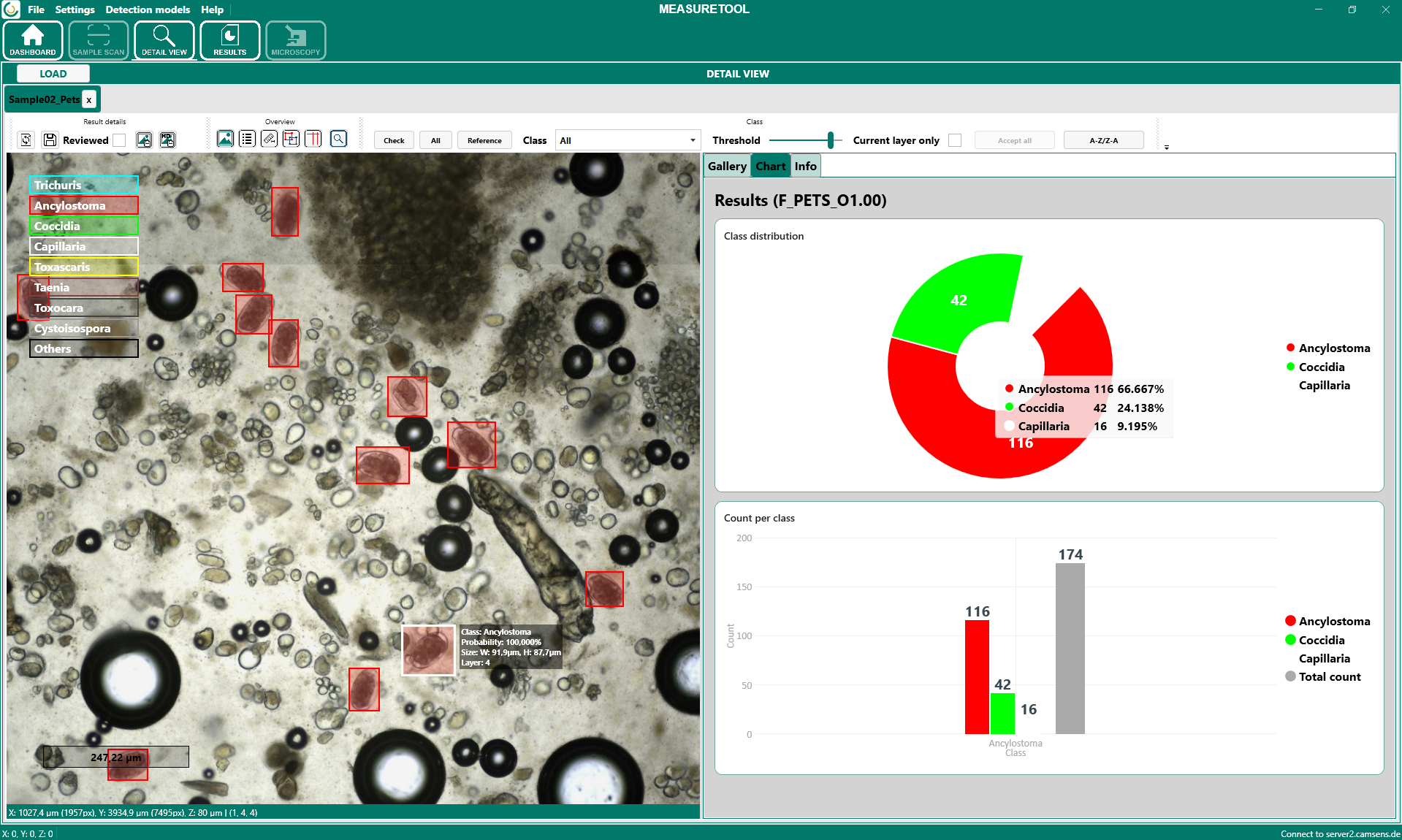Open the Results toolbar button

(229, 40)
